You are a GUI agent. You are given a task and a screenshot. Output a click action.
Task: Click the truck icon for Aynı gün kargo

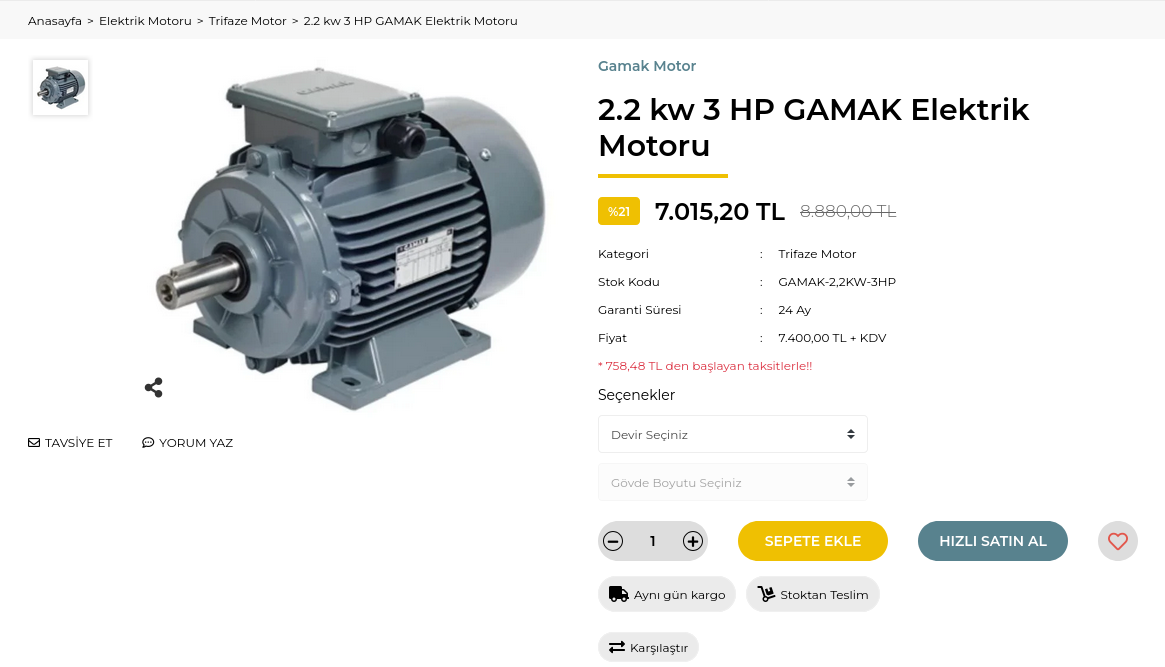tap(618, 594)
